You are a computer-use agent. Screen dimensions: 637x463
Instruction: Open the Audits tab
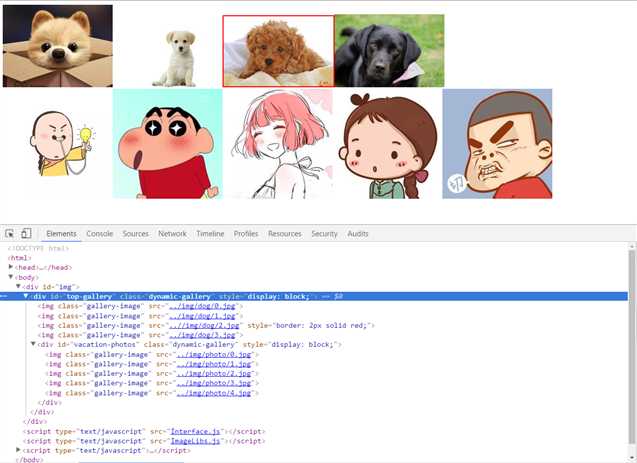[358, 234]
